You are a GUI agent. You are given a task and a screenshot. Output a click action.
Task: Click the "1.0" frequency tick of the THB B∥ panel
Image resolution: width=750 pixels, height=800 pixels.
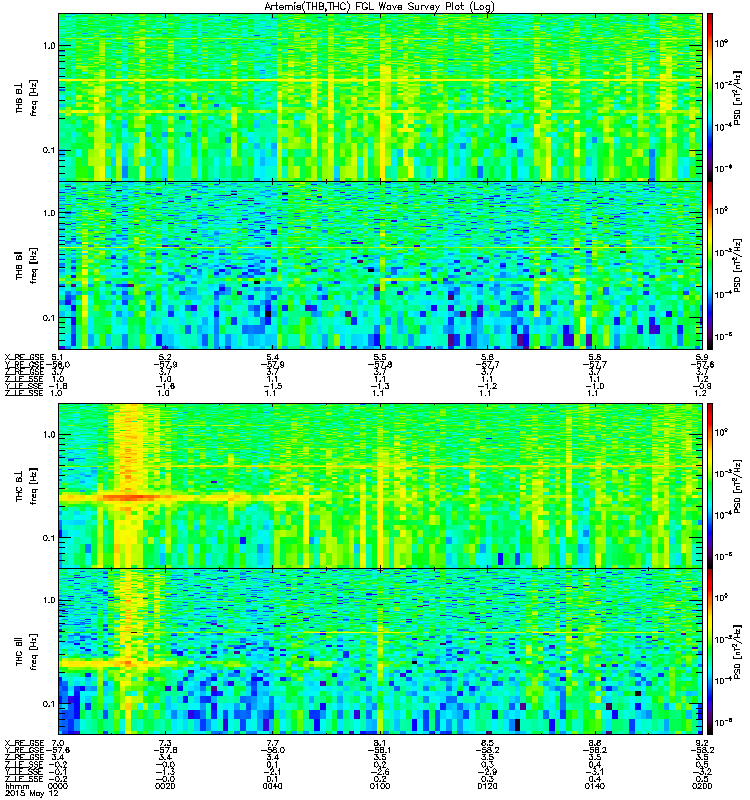[x=49, y=213]
